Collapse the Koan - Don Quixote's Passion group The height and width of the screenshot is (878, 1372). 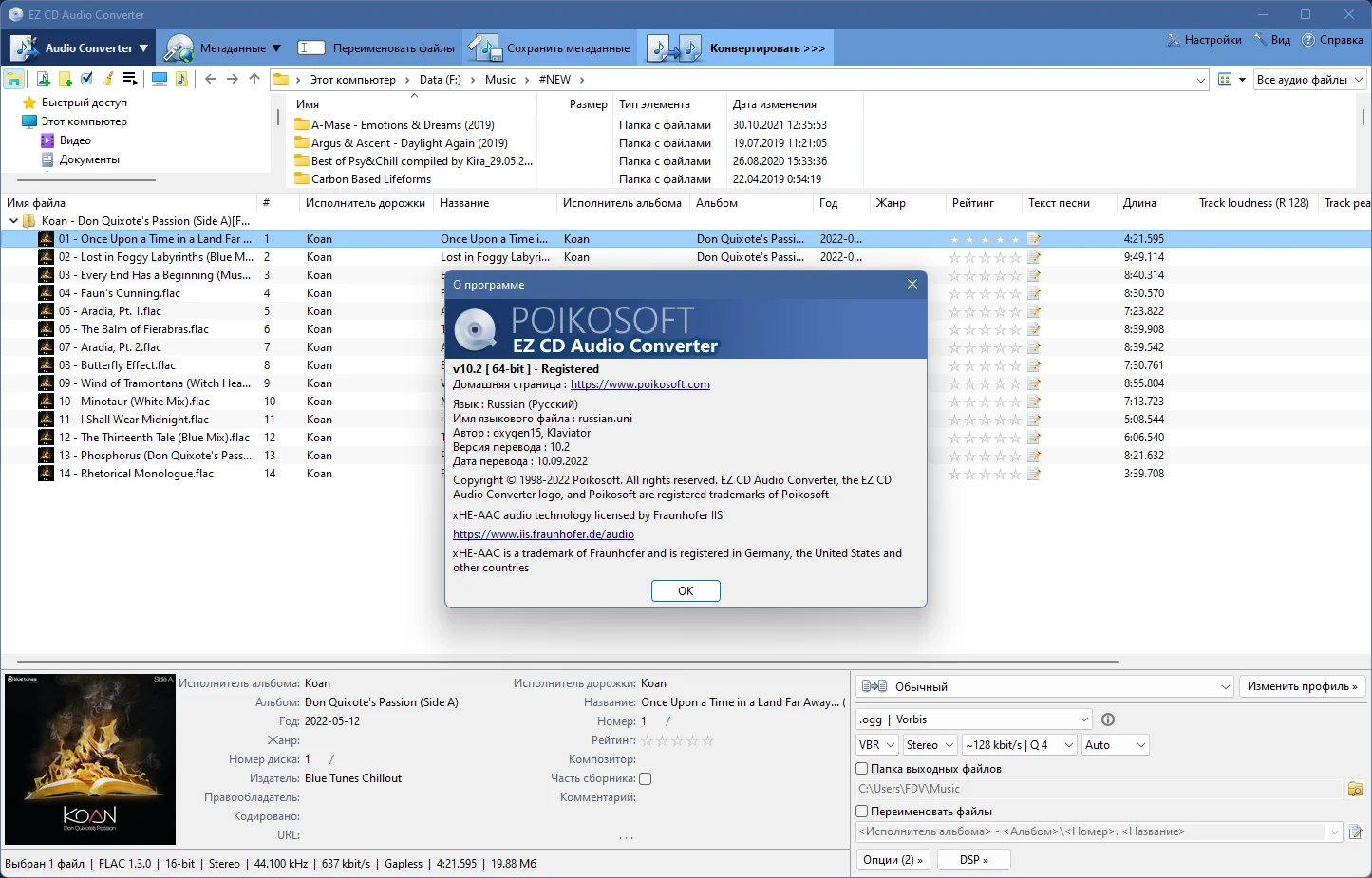(13, 221)
